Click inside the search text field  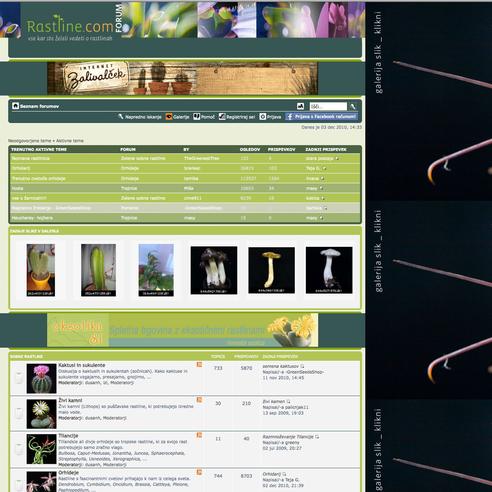[328, 106]
